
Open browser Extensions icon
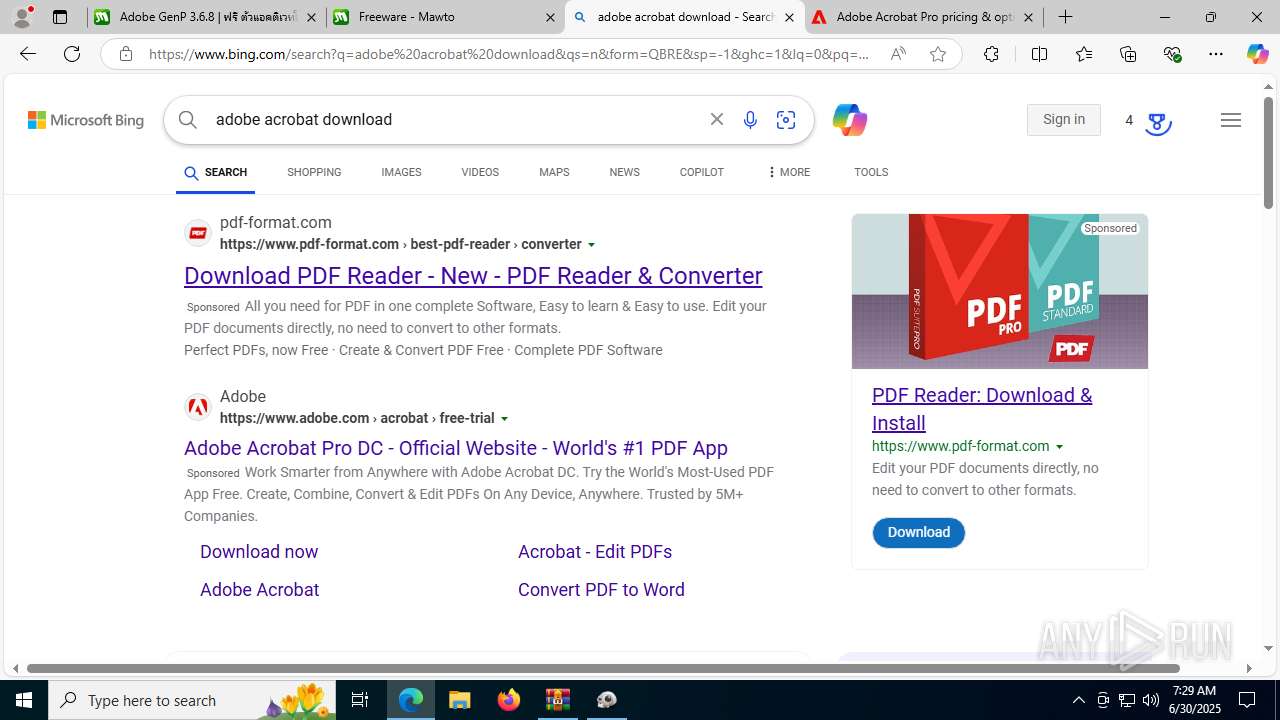point(991,54)
